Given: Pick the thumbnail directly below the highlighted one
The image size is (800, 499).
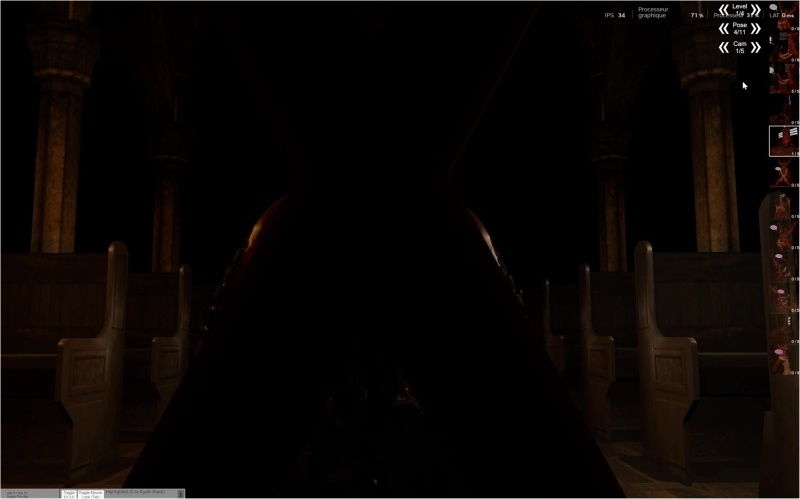Looking at the screenshot, I should coord(783,174).
